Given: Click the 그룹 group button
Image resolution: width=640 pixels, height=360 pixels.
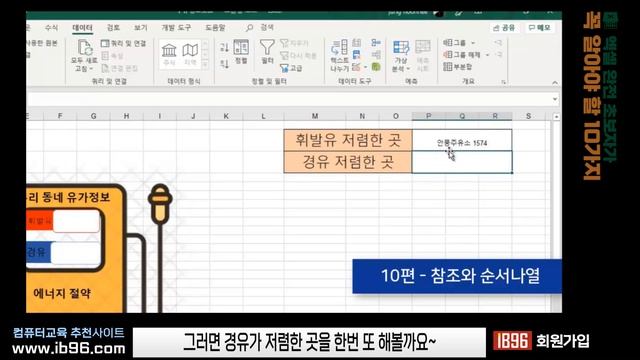Looking at the screenshot, I should click(x=455, y=42).
